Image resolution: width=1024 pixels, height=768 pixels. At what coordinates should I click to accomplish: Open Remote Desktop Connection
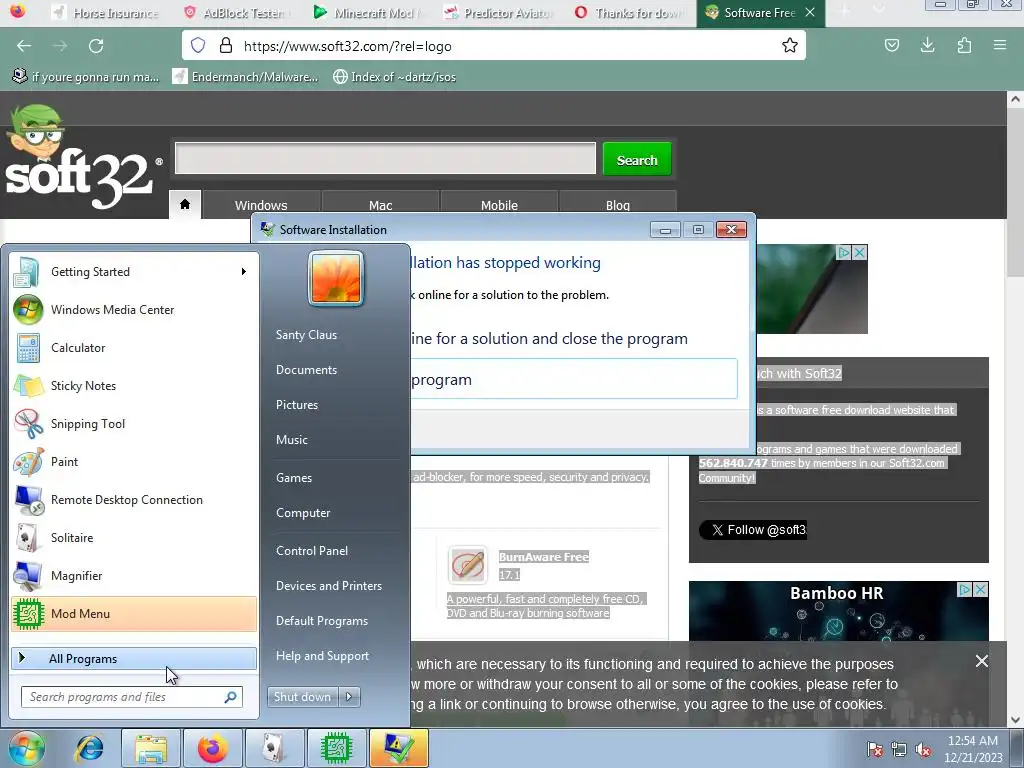coord(134,500)
